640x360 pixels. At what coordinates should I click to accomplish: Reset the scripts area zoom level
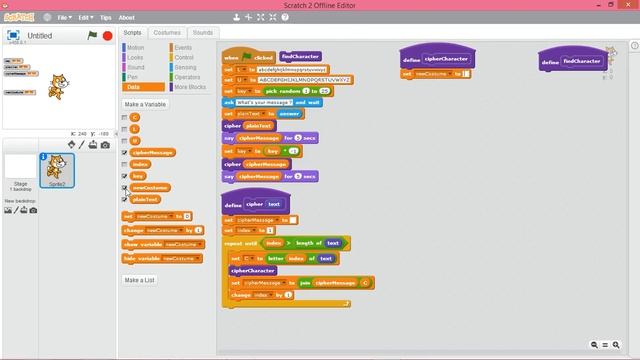point(605,345)
